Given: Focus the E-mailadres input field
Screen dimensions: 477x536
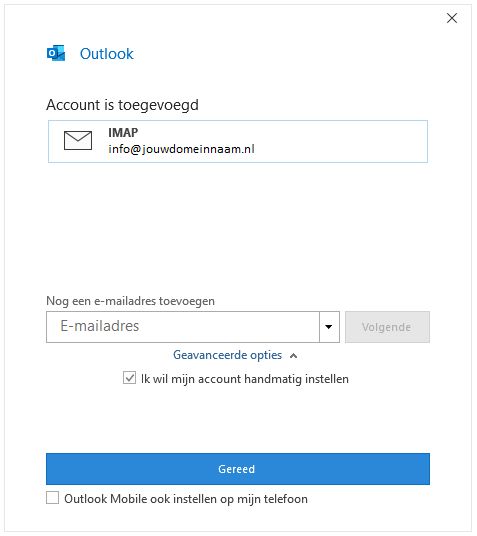Looking at the screenshot, I should pos(183,327).
